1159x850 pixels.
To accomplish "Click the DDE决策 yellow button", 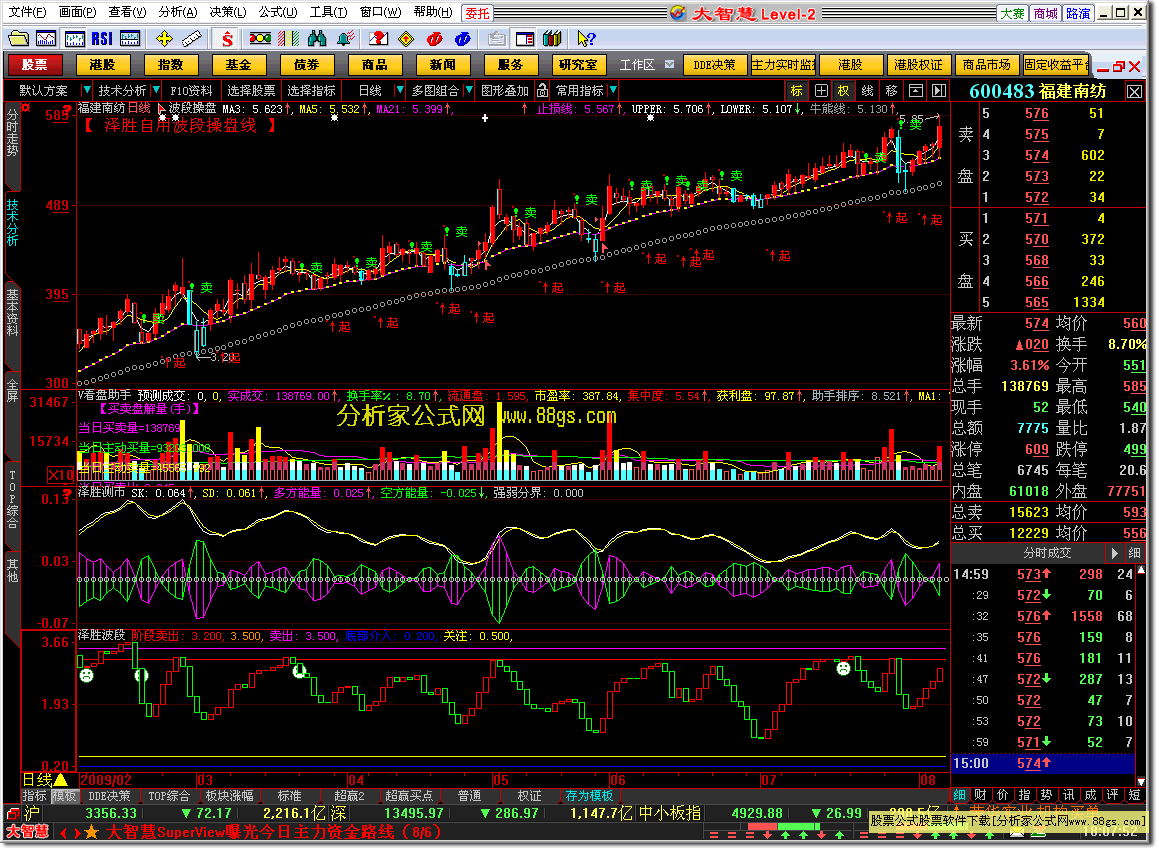I will (x=715, y=65).
